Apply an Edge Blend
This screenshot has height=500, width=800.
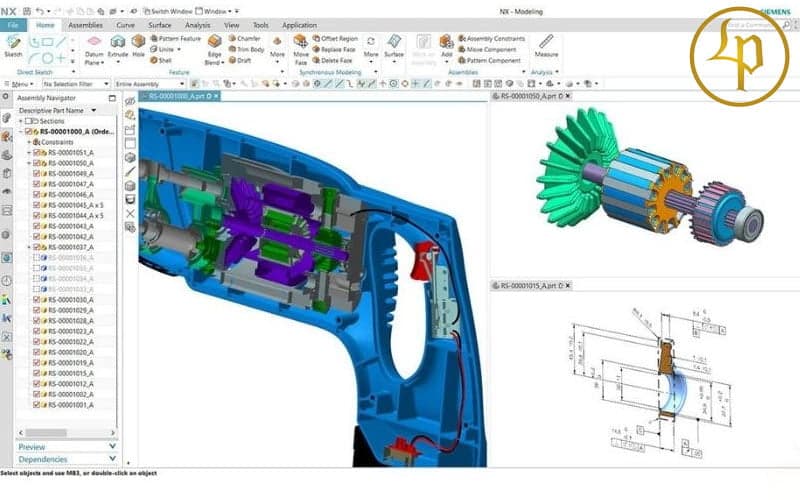click(214, 51)
